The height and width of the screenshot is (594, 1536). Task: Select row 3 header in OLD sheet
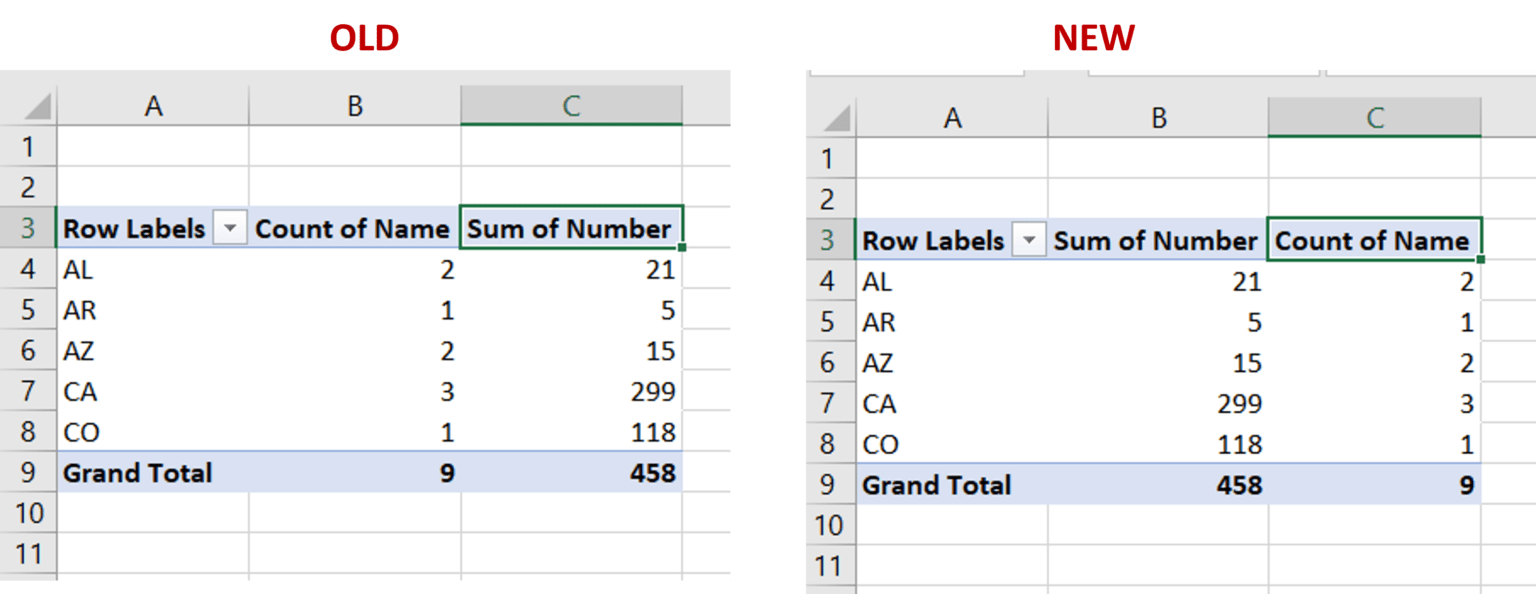(28, 229)
